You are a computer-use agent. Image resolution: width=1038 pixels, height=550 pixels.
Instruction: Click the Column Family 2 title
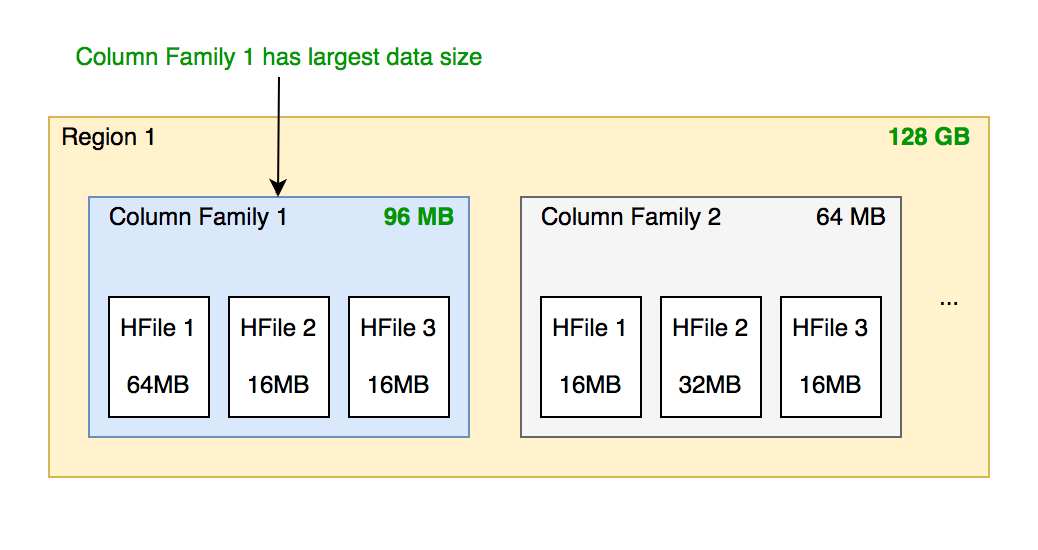coord(631,217)
